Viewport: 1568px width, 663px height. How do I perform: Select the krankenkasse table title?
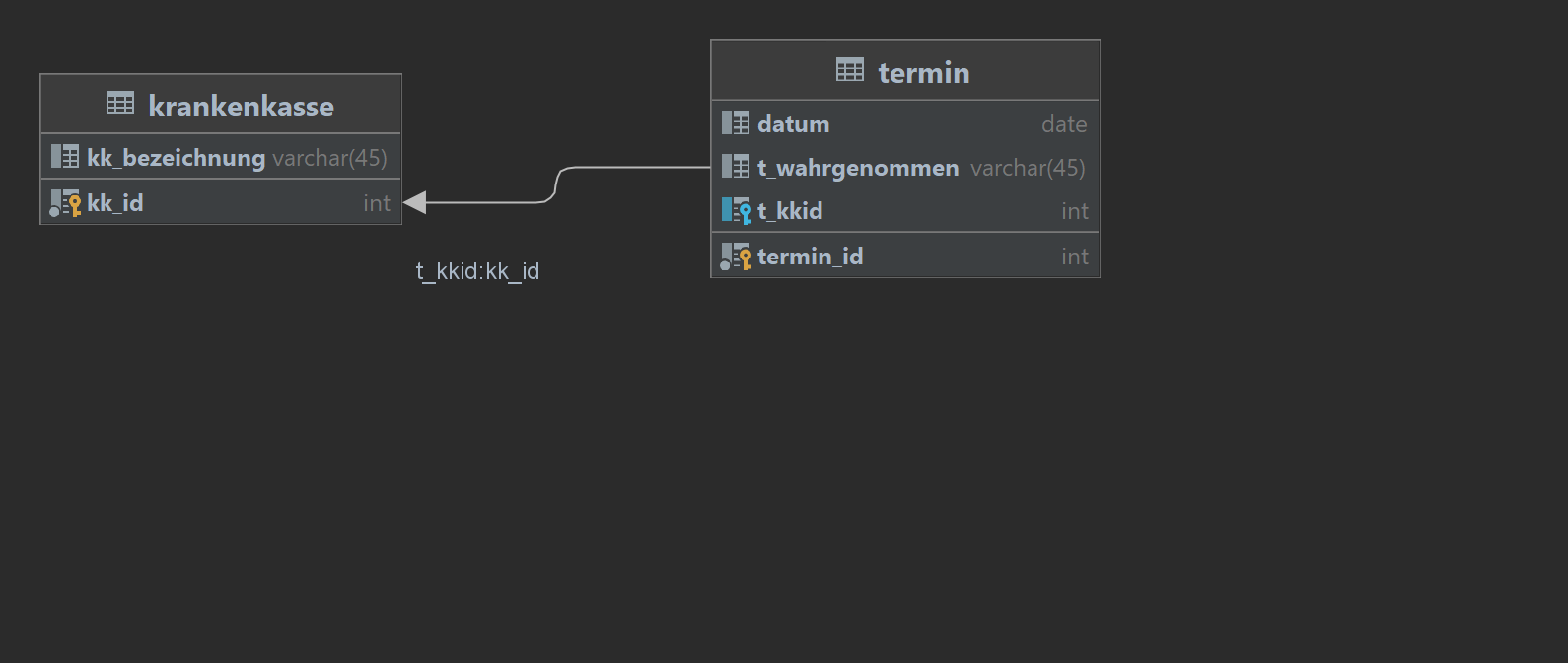coord(241,106)
